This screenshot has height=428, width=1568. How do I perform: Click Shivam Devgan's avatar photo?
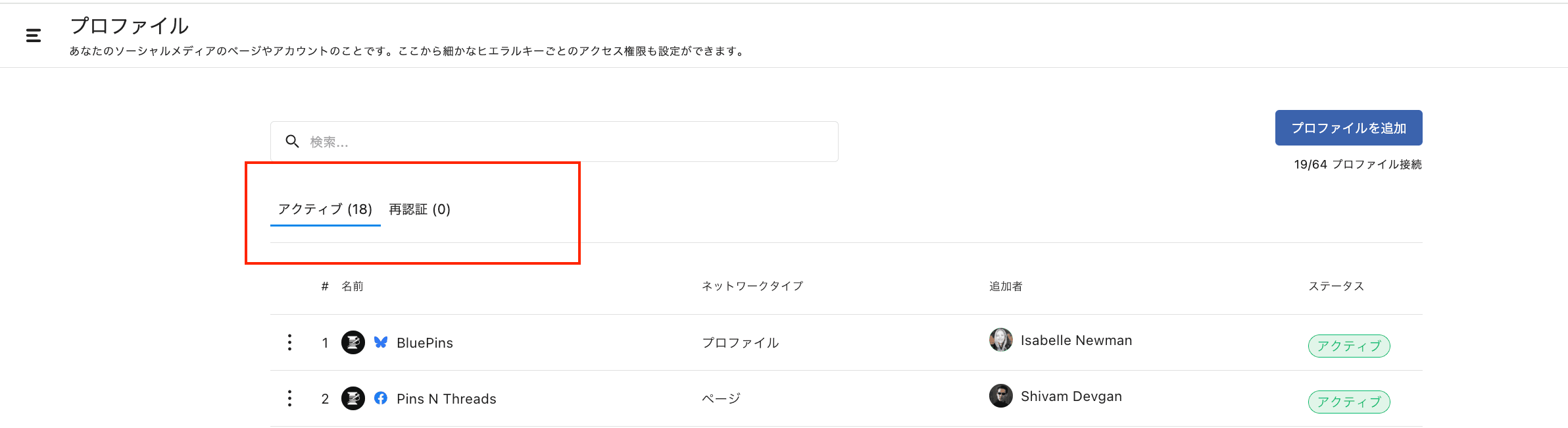pyautogui.click(x=1000, y=396)
